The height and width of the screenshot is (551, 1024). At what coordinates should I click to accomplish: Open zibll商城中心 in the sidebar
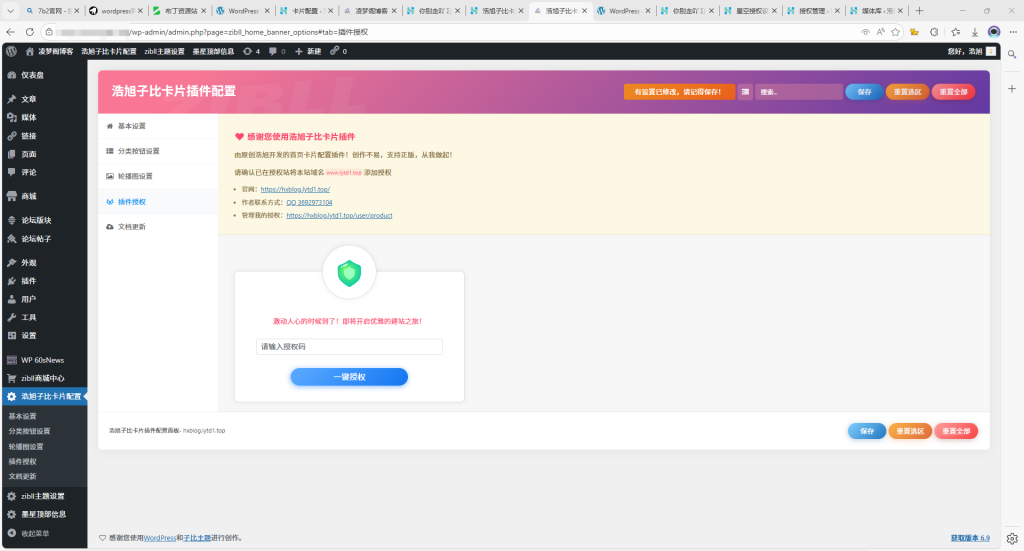[x=42, y=378]
